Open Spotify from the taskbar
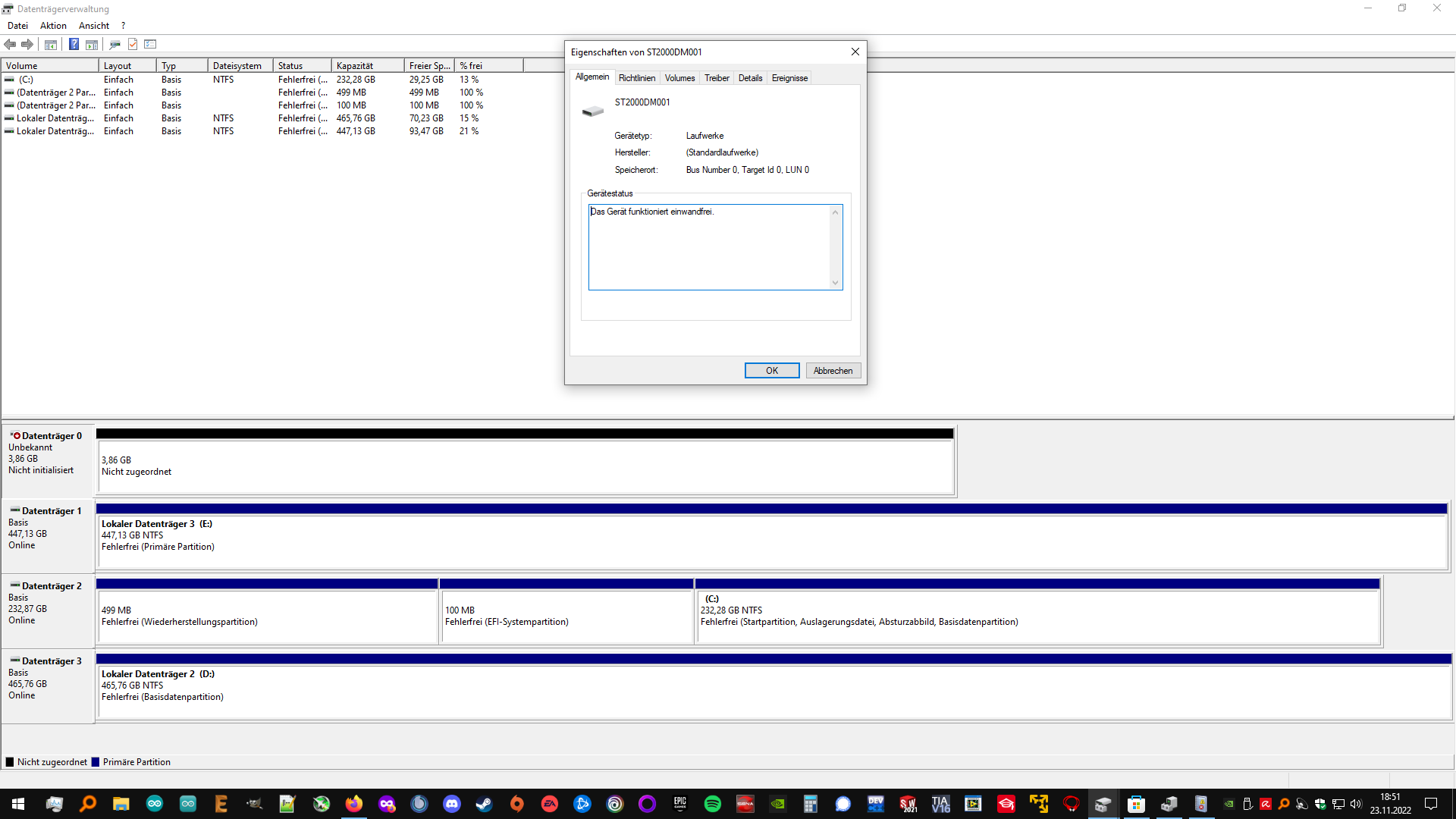This screenshot has width=1456, height=819. (712, 804)
